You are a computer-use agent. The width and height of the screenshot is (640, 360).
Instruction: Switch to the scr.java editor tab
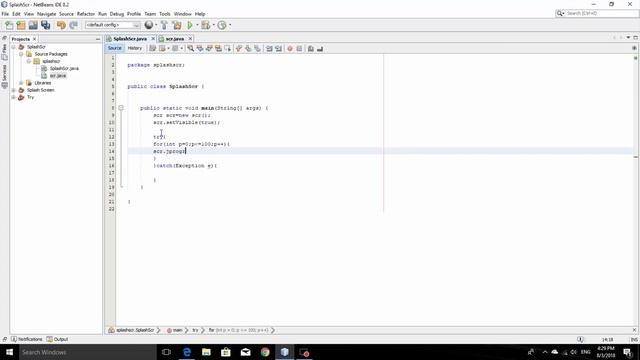[175, 39]
